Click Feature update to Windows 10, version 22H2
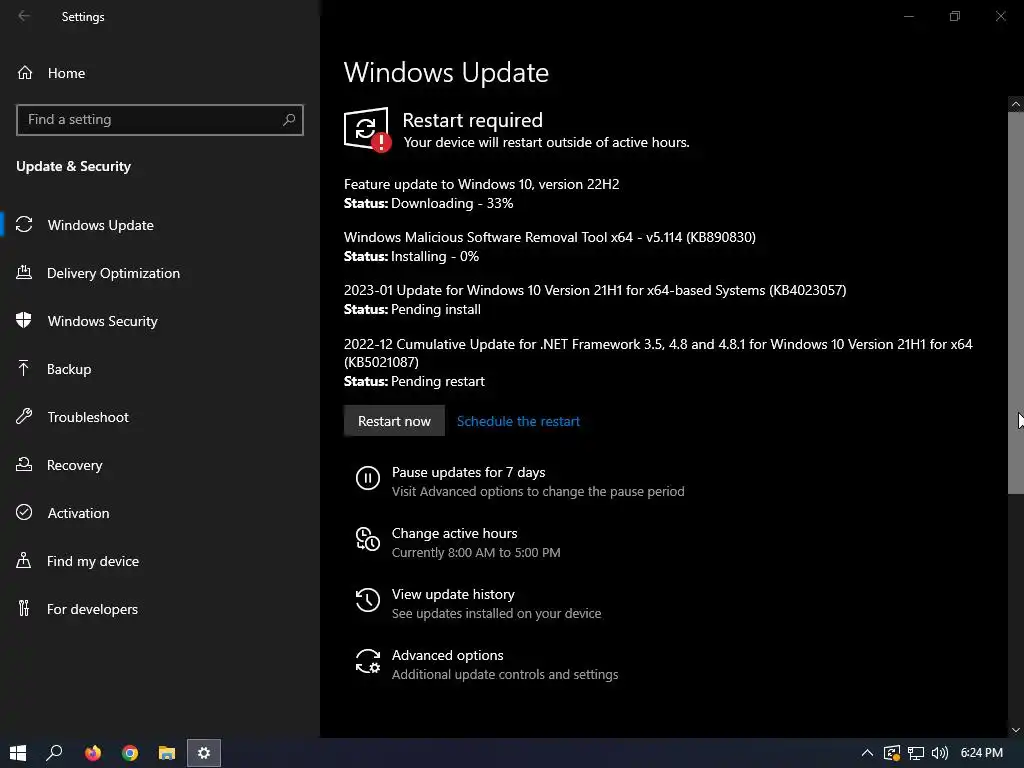The width and height of the screenshot is (1024, 768). pyautogui.click(x=481, y=184)
